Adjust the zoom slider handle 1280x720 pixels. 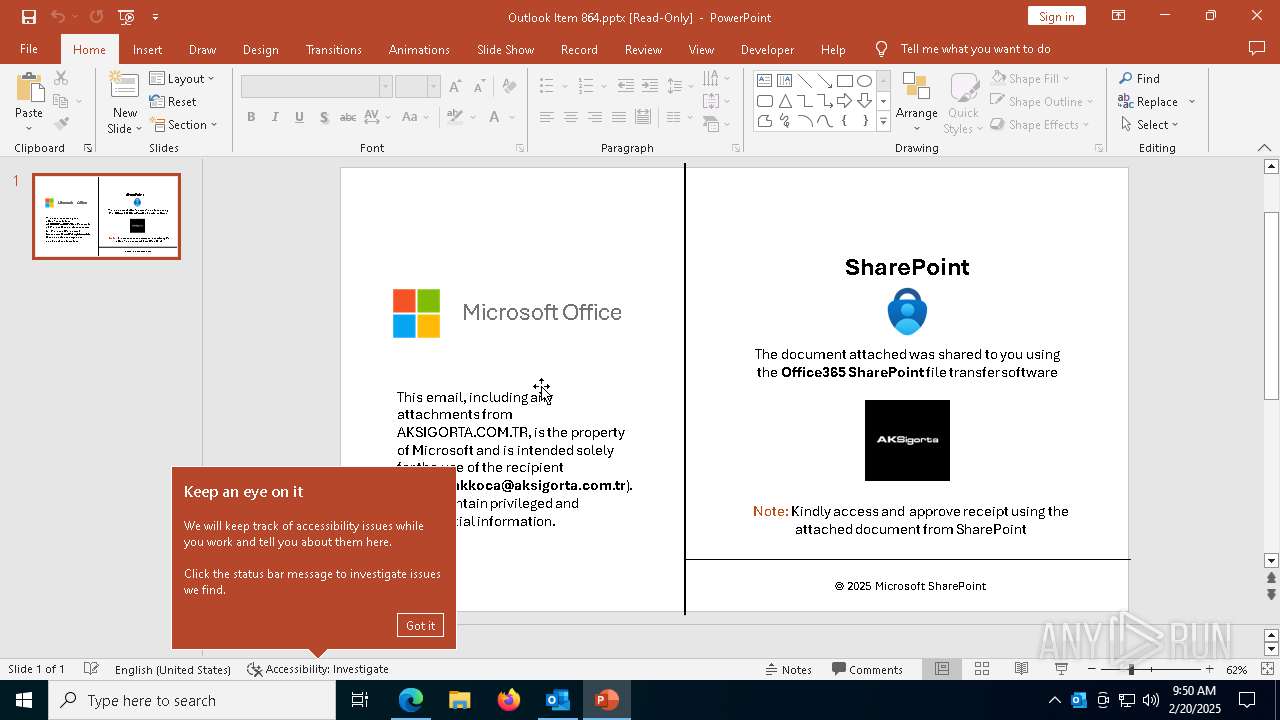point(1131,669)
